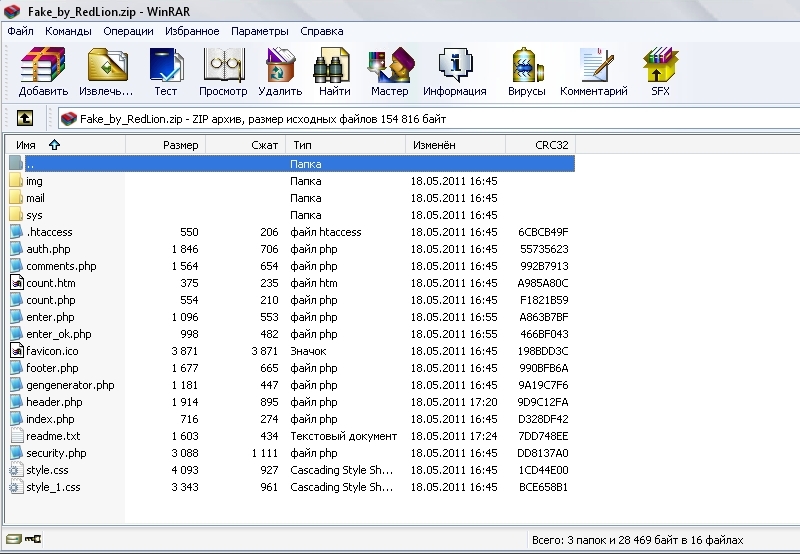Click the 18.05.2011 17:20 date cell
Viewport: 800px width, 554px height.
[454, 402]
